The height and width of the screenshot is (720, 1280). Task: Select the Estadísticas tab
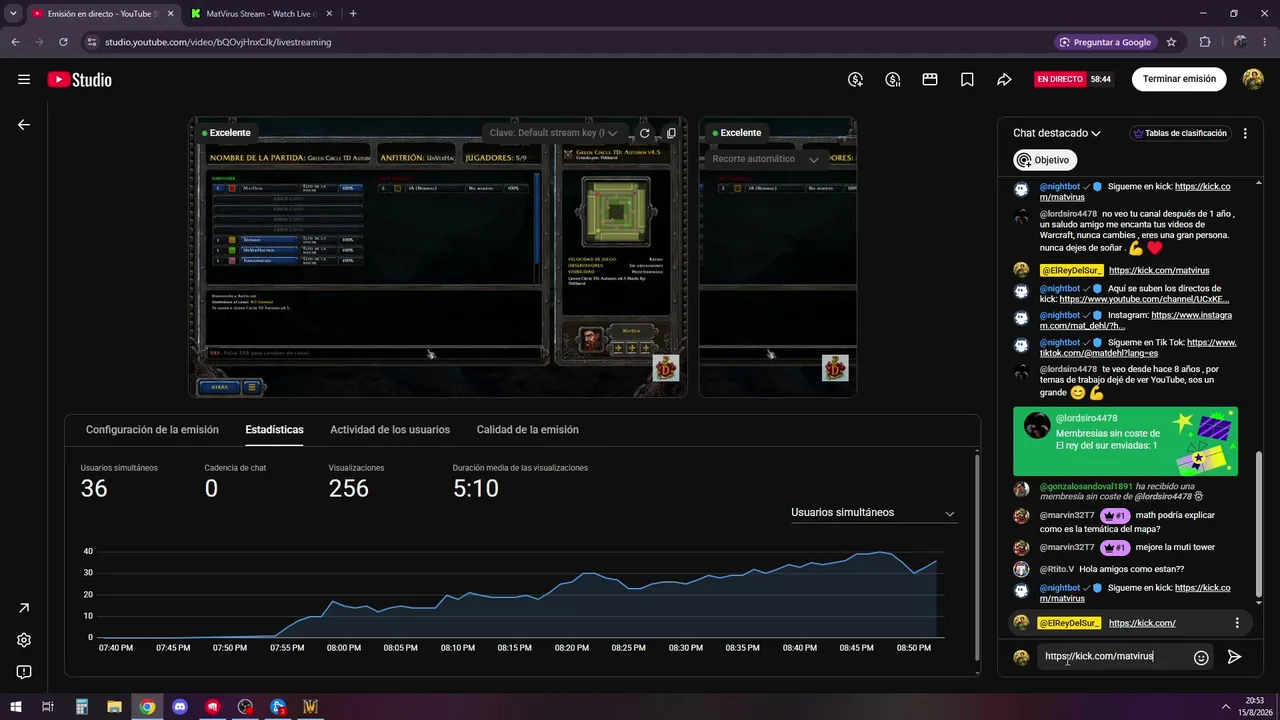(274, 430)
